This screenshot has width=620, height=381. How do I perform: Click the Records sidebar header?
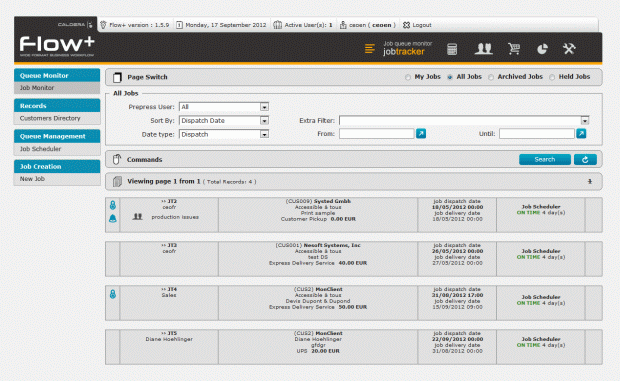(x=57, y=106)
